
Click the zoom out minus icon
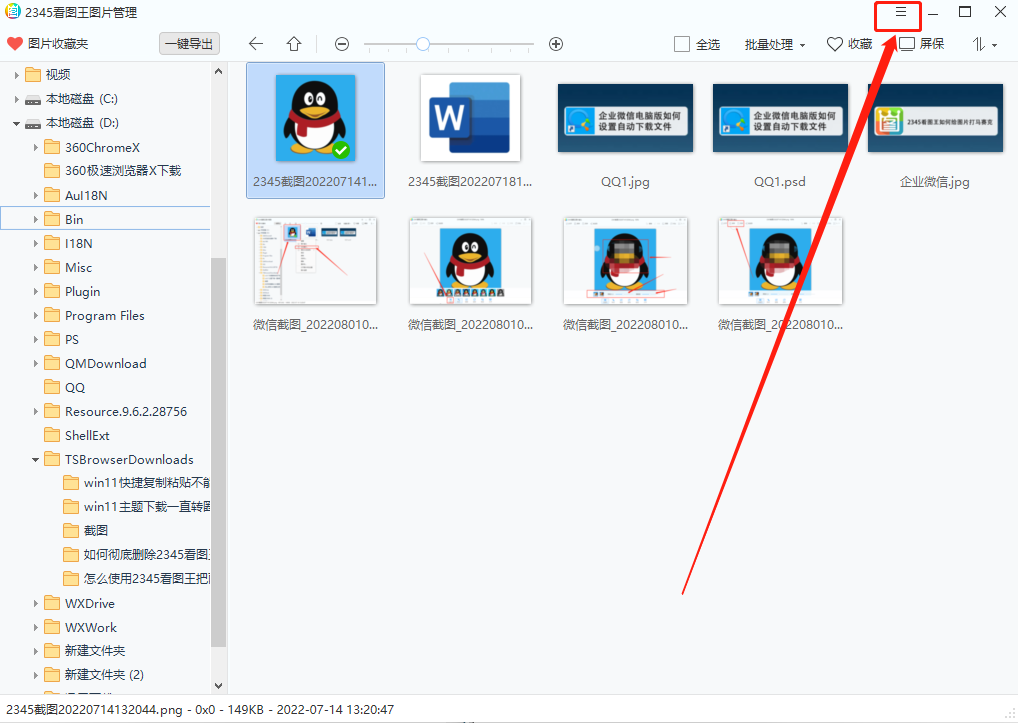[x=342, y=44]
